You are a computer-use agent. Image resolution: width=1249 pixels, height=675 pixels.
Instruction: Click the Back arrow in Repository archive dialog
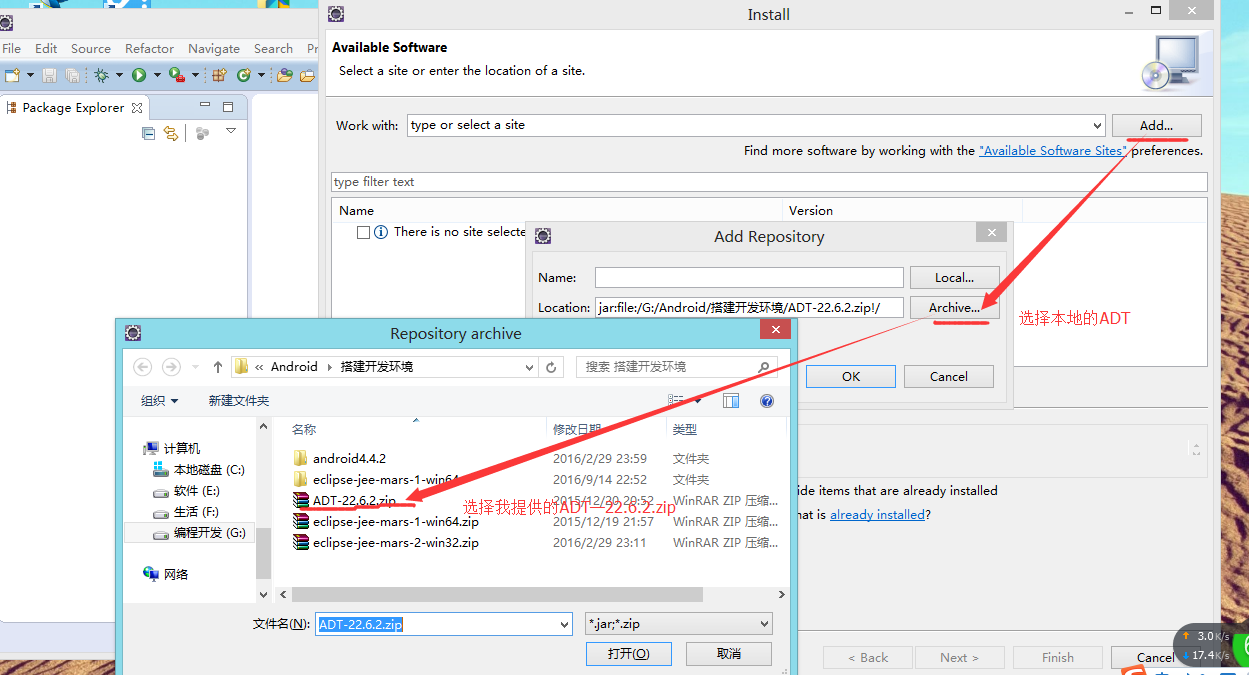pos(143,367)
